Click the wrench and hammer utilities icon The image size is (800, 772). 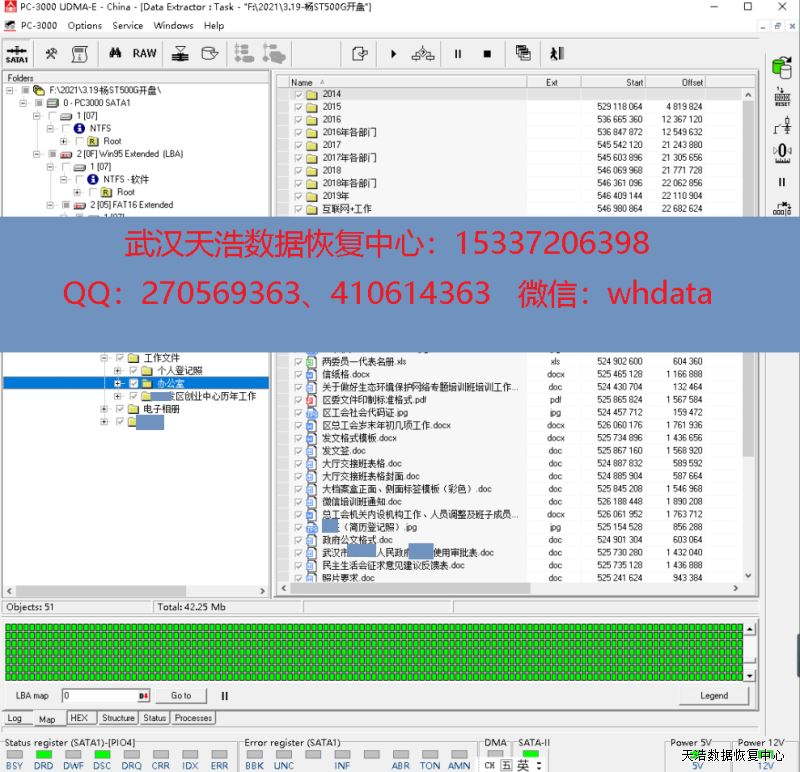51,54
